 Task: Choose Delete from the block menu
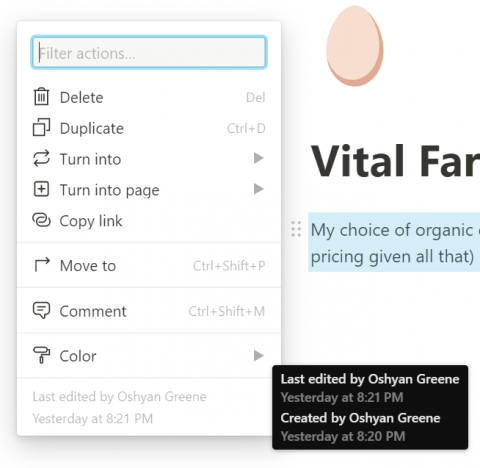(x=149, y=97)
